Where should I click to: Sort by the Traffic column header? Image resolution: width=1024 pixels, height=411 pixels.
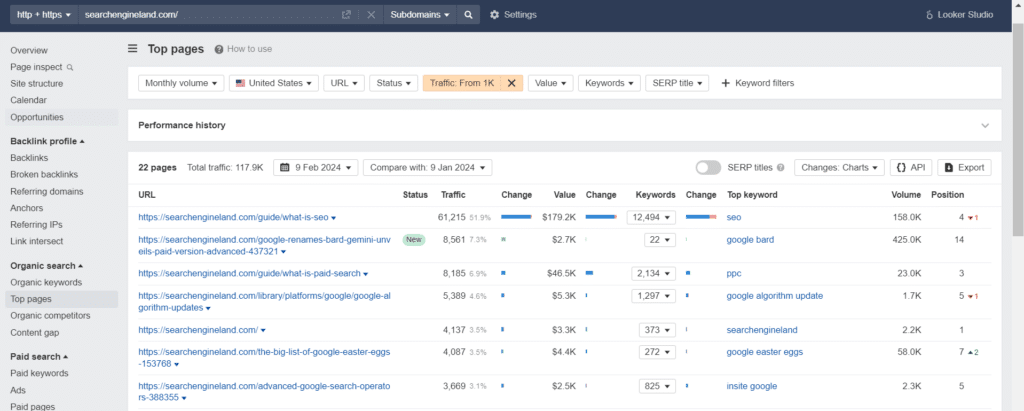tap(453, 195)
